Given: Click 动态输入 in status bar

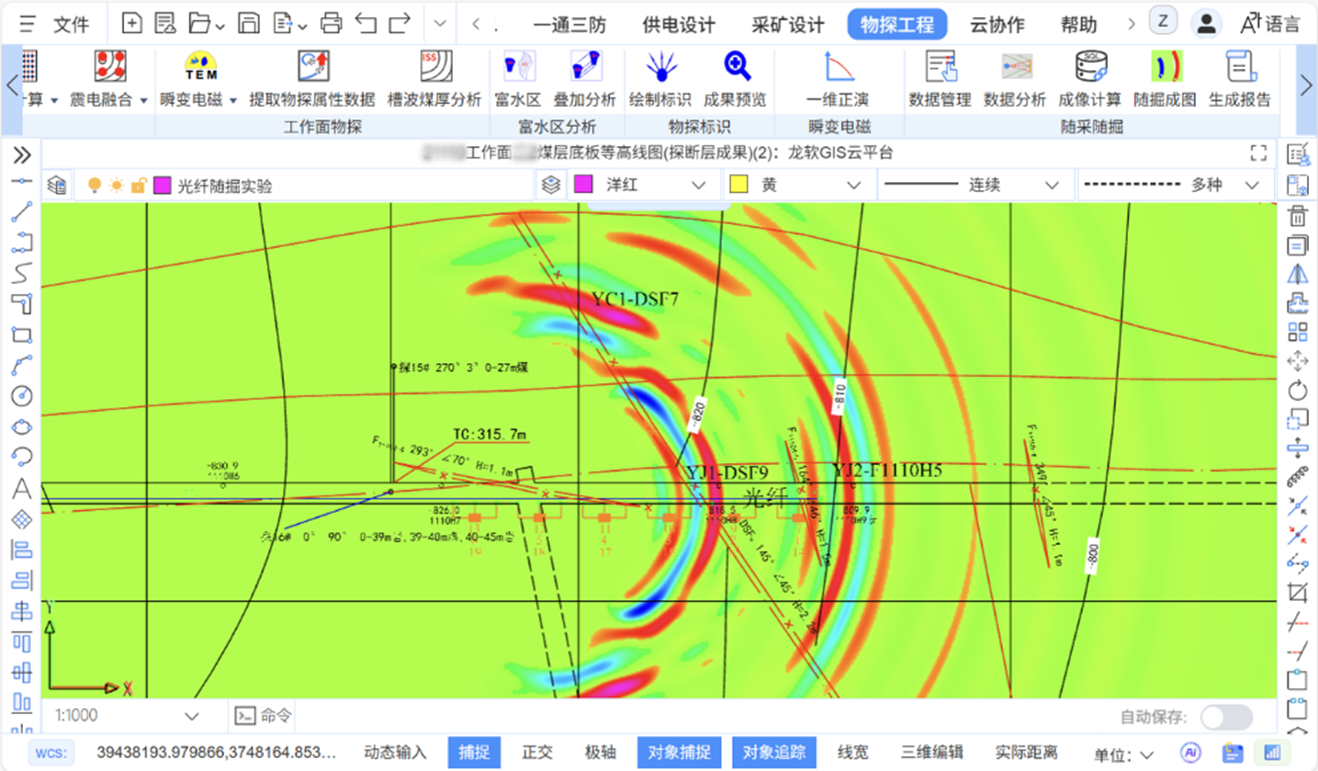Looking at the screenshot, I should pyautogui.click(x=395, y=752).
